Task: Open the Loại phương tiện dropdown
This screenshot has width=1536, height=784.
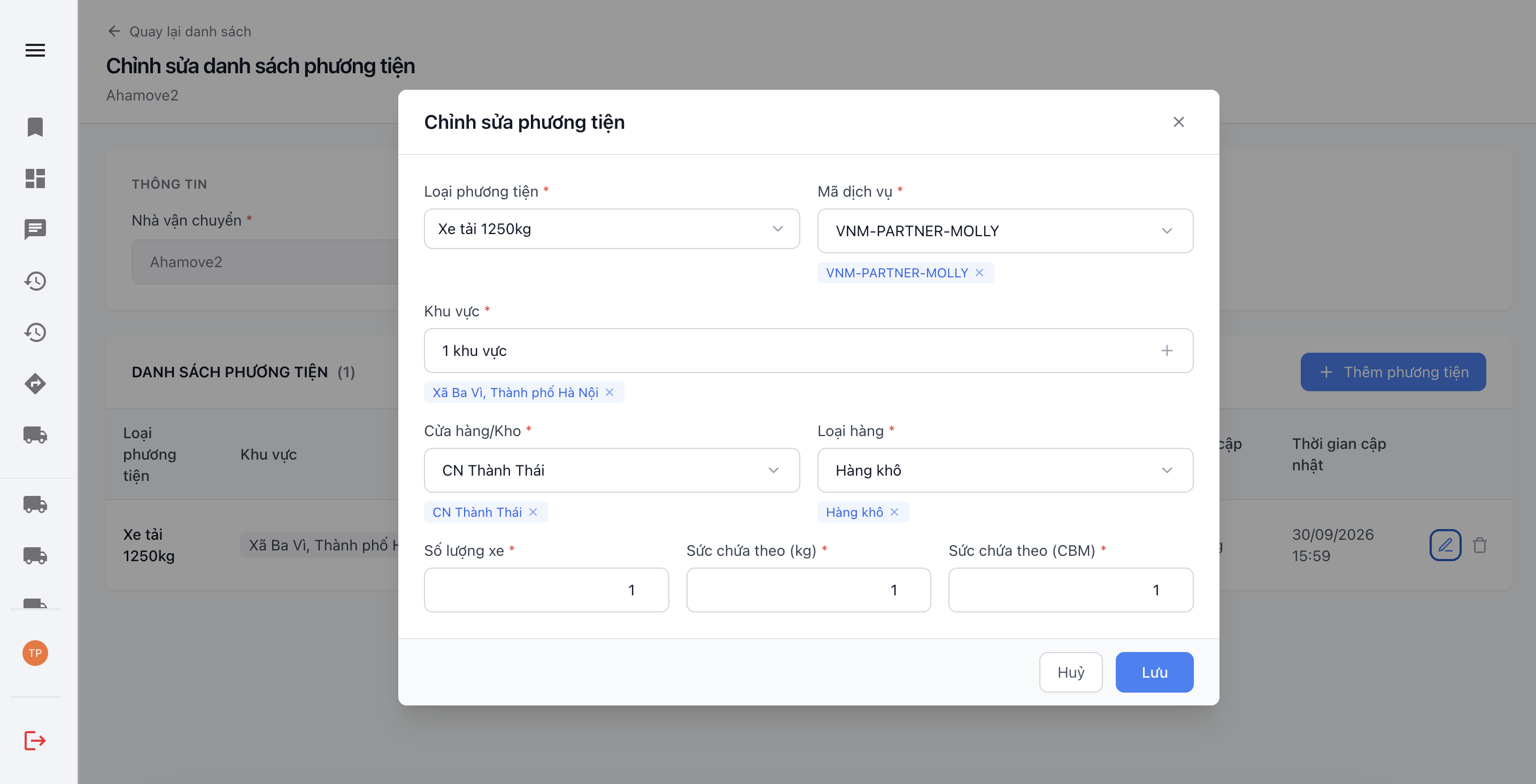Action: (612, 229)
